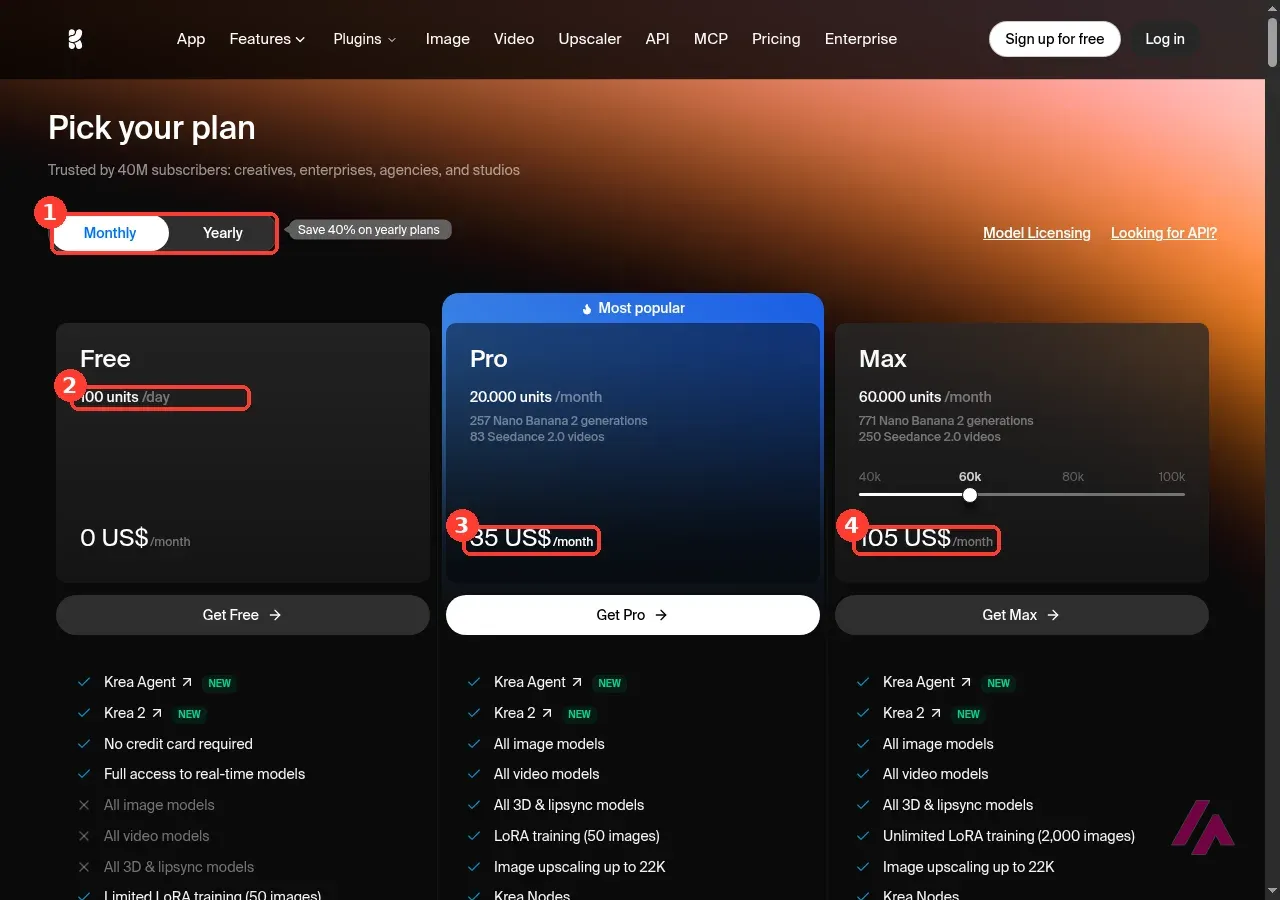This screenshot has height=900, width=1280.
Task: Click the Sign up for free button
Action: 1055,39
